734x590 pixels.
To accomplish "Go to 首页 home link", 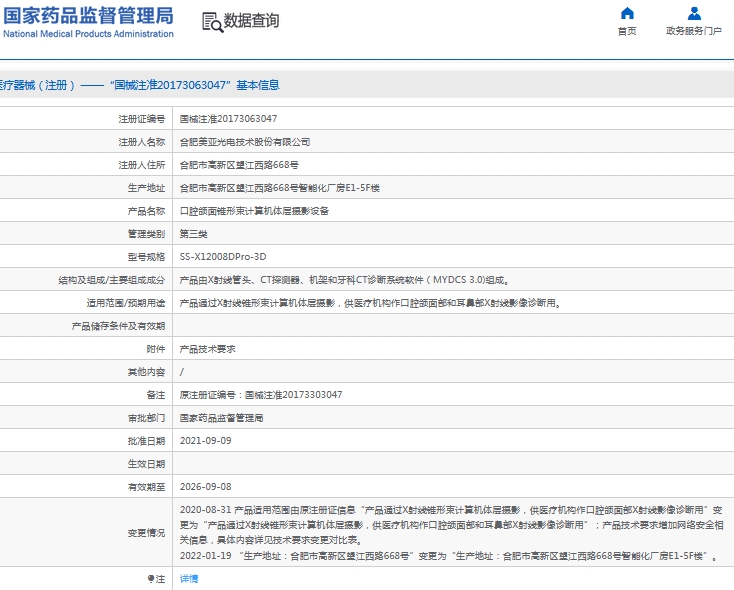I will 627,31.
